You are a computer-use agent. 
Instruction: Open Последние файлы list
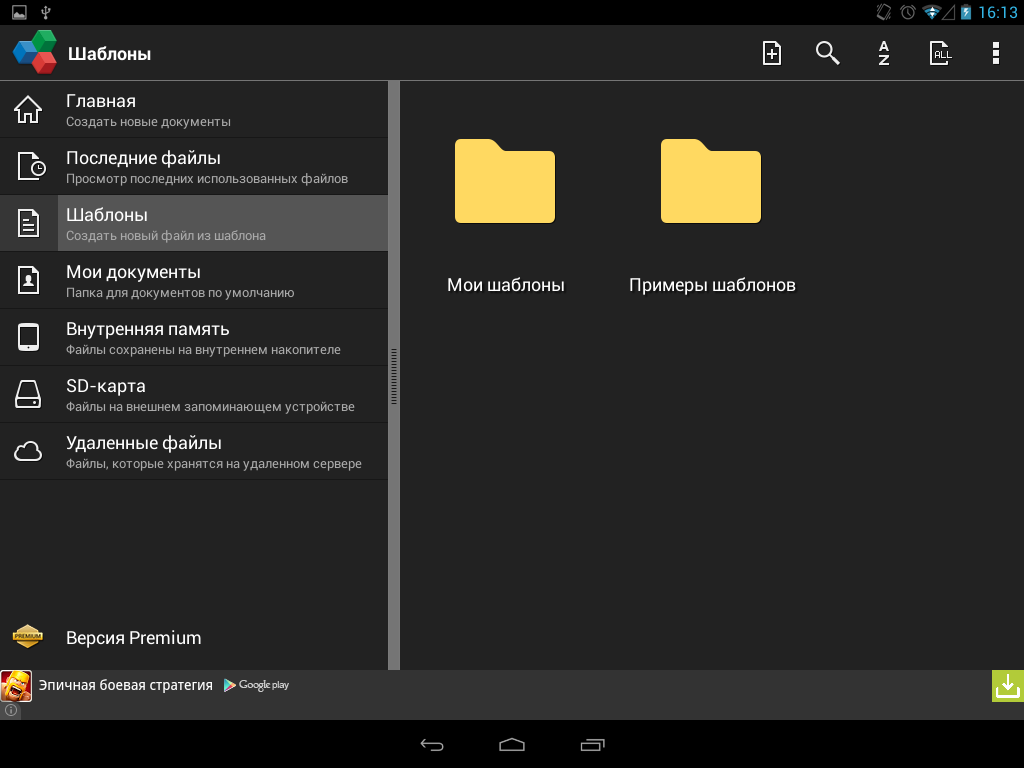point(193,167)
